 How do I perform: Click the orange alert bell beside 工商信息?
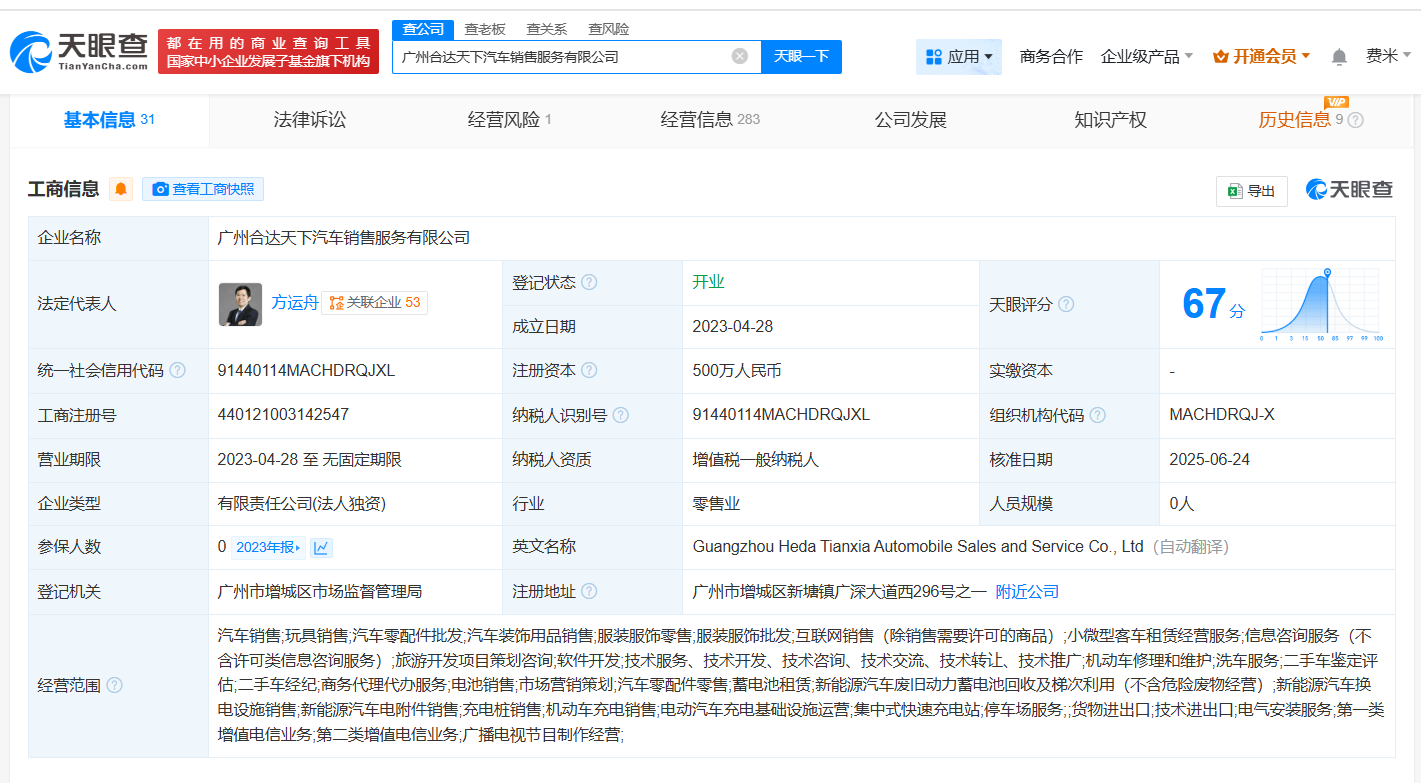[121, 189]
